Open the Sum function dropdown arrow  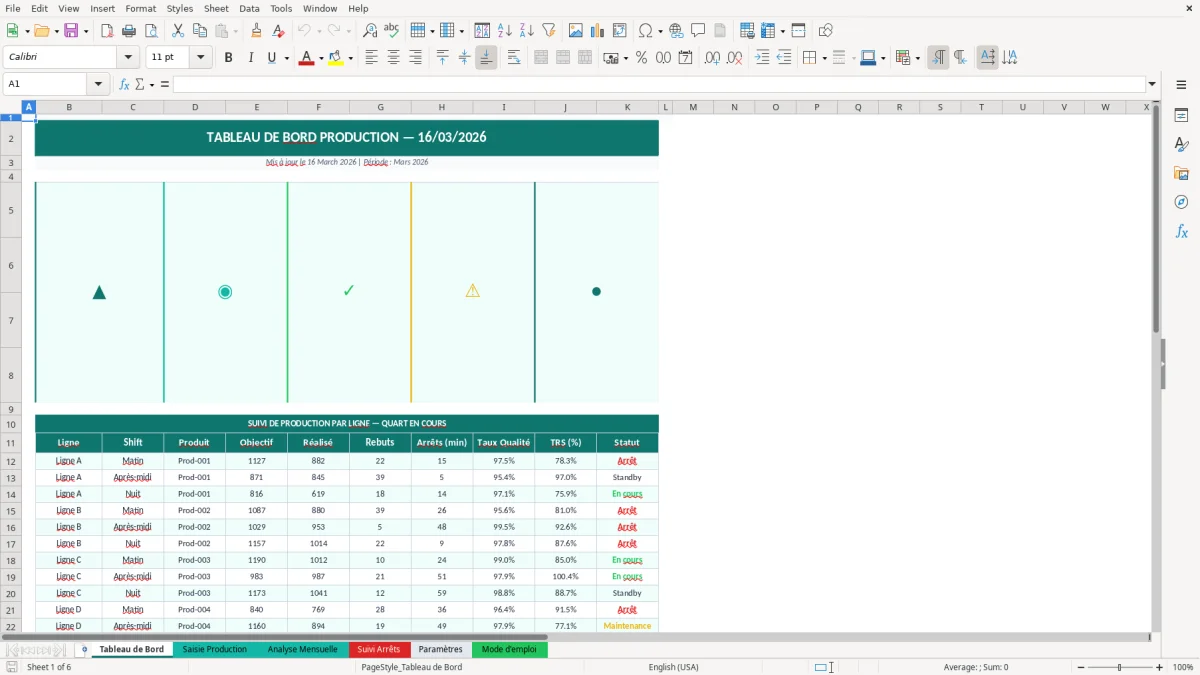(x=152, y=84)
